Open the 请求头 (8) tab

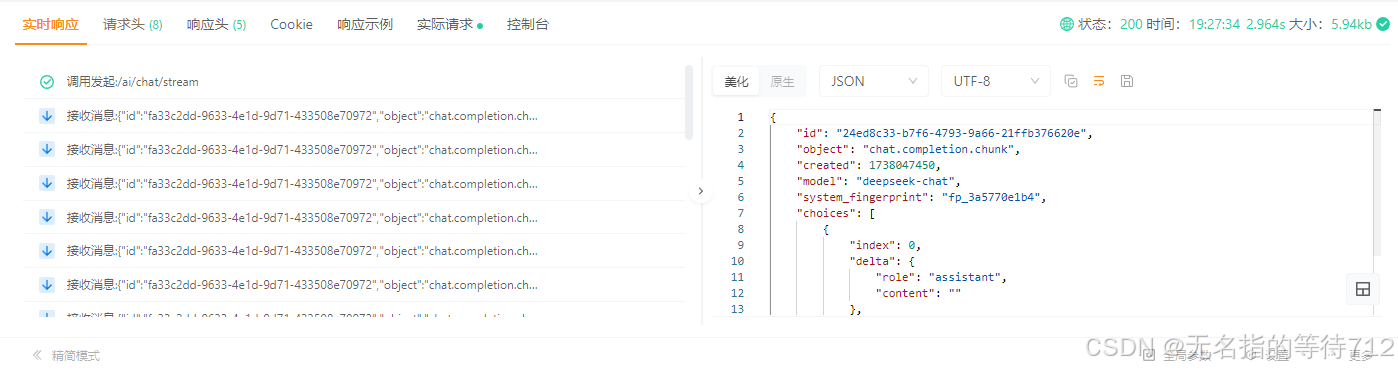[x=133, y=24]
